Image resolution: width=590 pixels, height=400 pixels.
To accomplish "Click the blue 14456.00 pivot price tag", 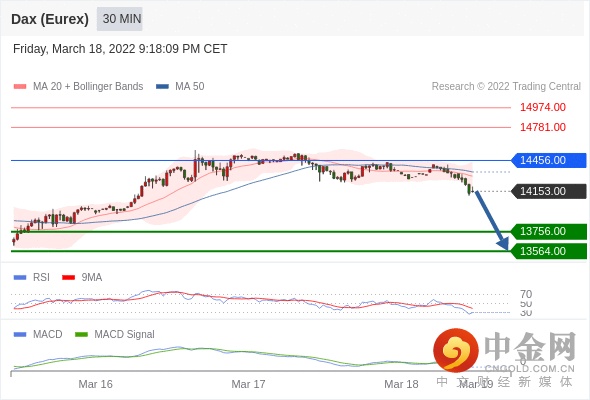I will pos(549,160).
